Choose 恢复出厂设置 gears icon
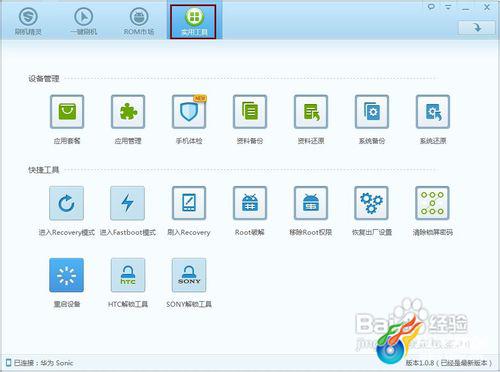Viewport: 500px width, 372px height. tap(371, 203)
